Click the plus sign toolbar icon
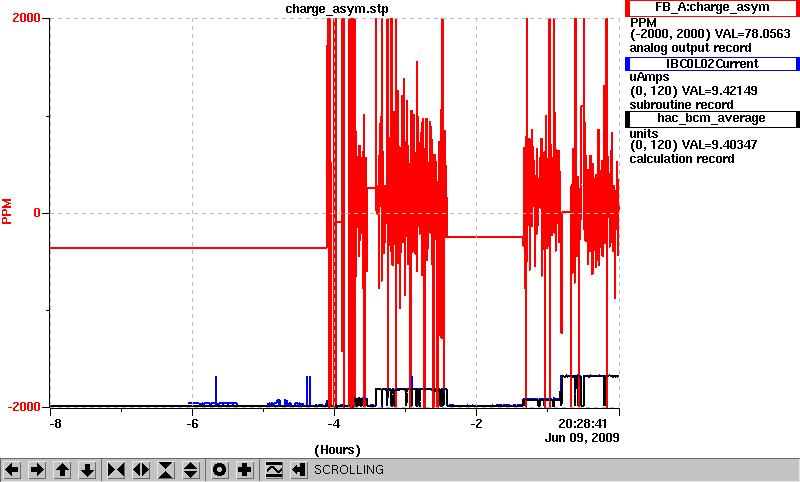Viewport: 800px width, 482px height. pyautogui.click(x=244, y=469)
